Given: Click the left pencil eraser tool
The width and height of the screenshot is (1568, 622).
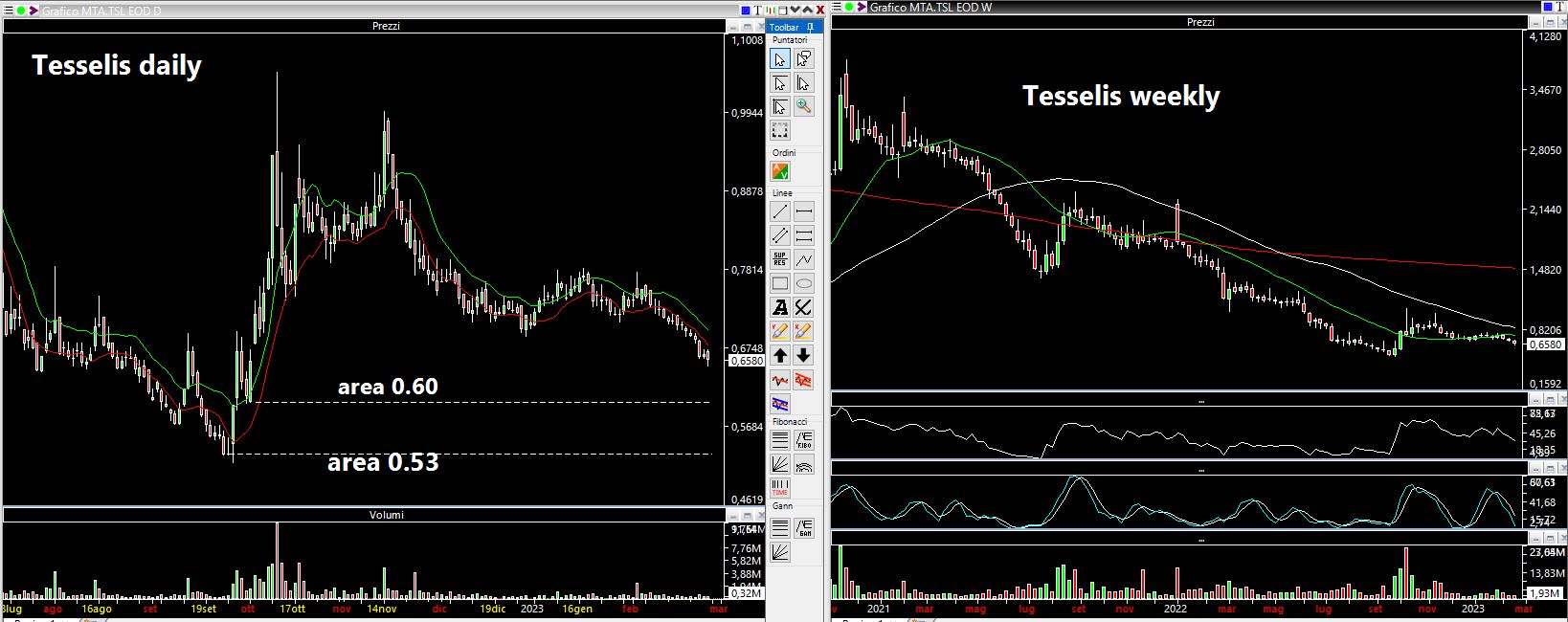Looking at the screenshot, I should click(780, 331).
